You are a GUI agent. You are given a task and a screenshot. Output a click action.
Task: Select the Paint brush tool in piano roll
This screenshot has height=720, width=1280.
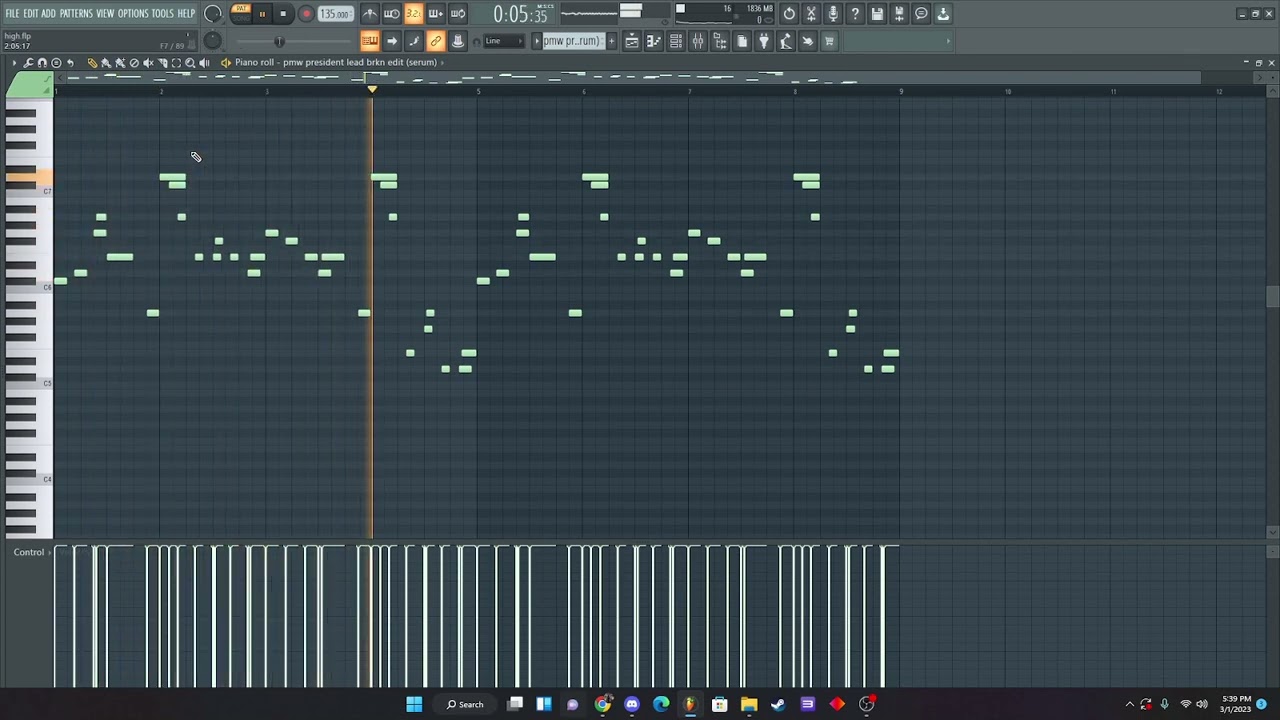[106, 62]
